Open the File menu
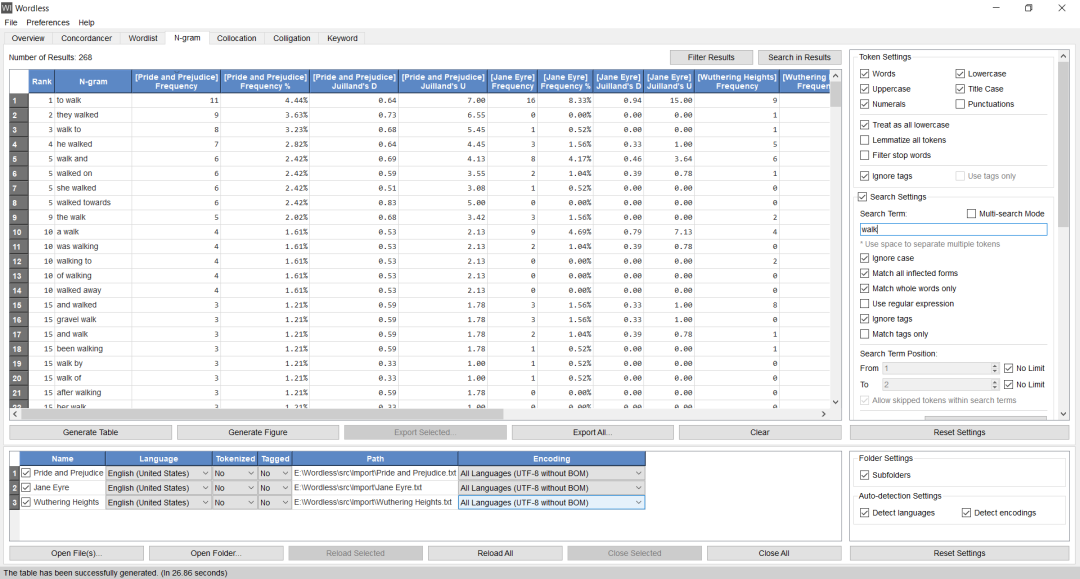The height and width of the screenshot is (579, 1080). pyautogui.click(x=11, y=23)
